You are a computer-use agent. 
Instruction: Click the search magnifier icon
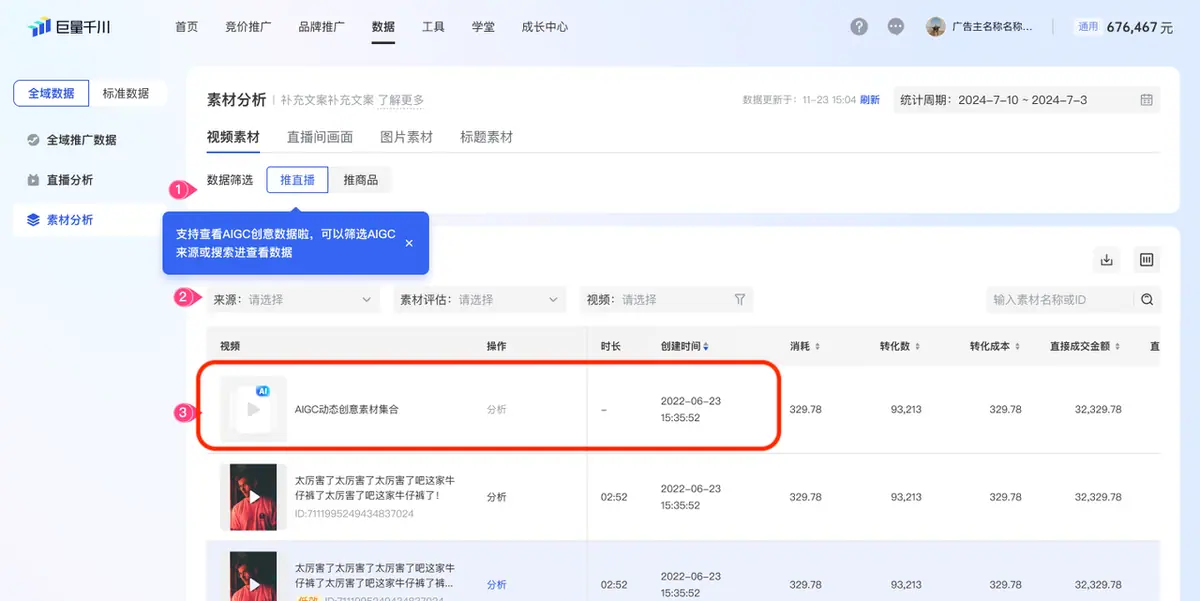pos(1147,299)
